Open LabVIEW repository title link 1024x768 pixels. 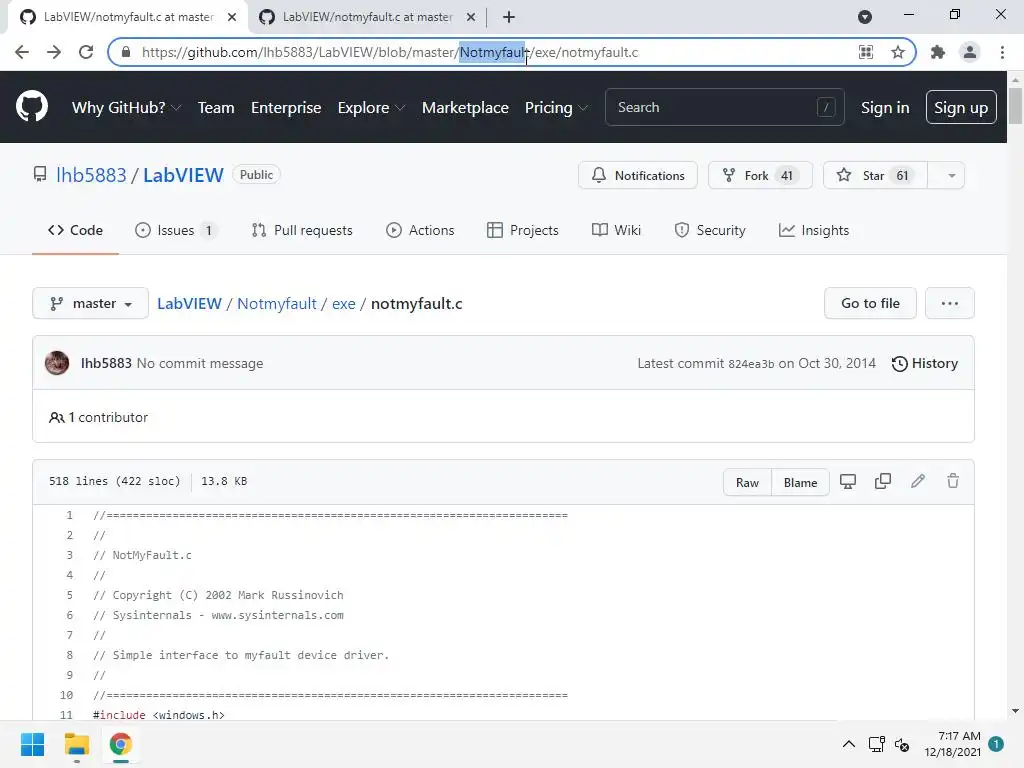tap(184, 175)
